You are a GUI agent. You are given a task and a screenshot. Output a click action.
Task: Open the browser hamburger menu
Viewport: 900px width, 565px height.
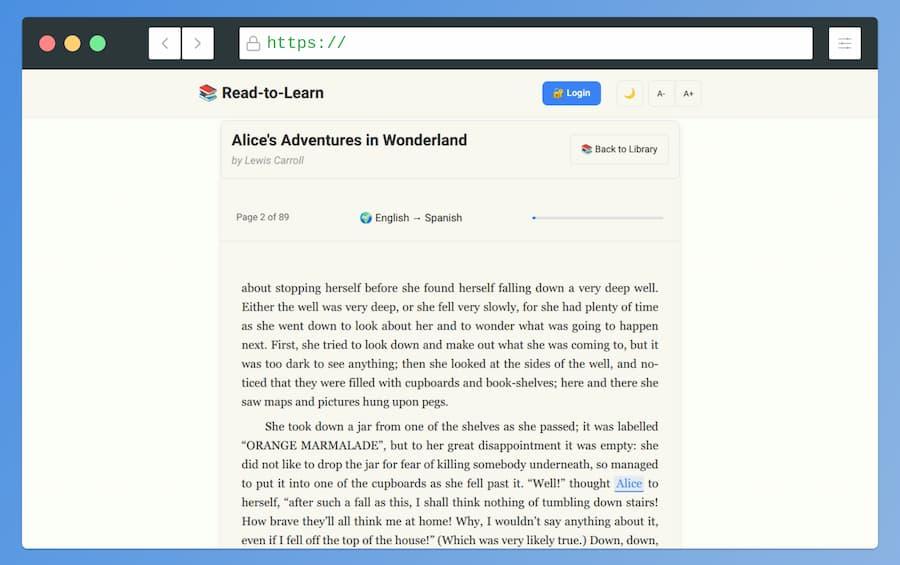[x=844, y=43]
